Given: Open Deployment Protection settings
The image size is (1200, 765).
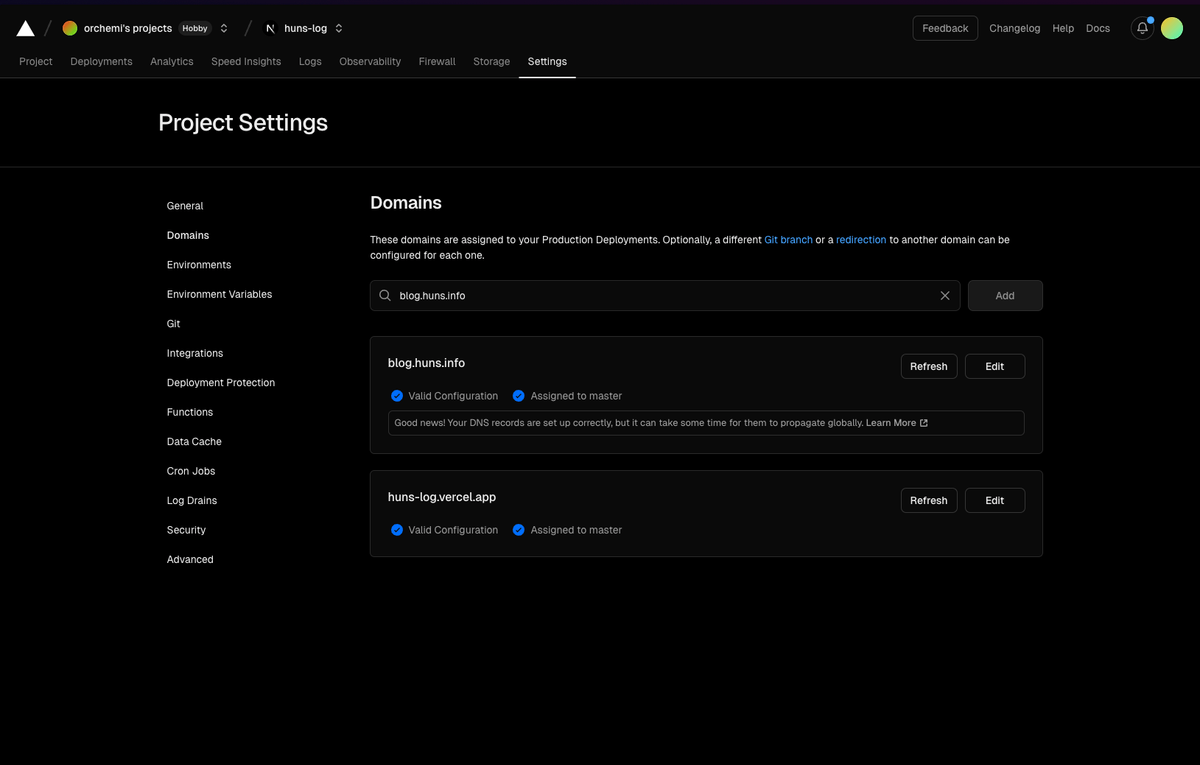Looking at the screenshot, I should pos(221,383).
